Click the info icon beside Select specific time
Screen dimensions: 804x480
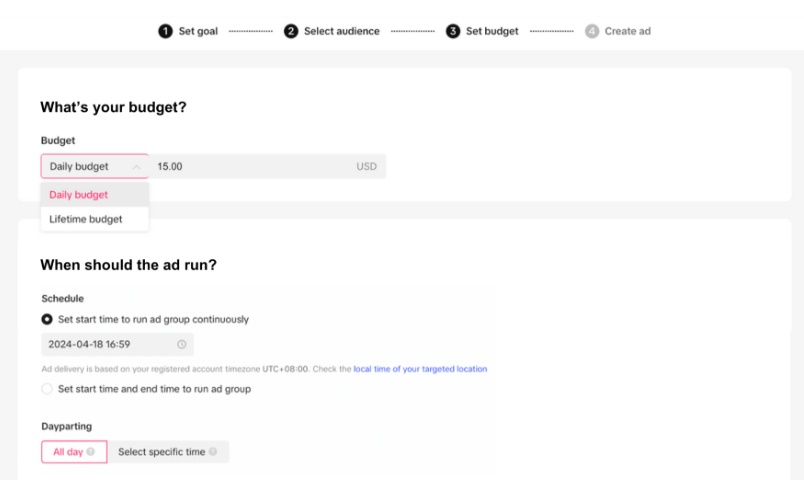tap(213, 452)
